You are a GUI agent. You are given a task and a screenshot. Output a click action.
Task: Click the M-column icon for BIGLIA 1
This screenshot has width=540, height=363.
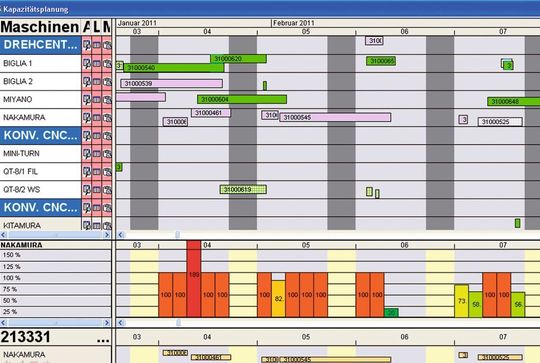click(107, 64)
